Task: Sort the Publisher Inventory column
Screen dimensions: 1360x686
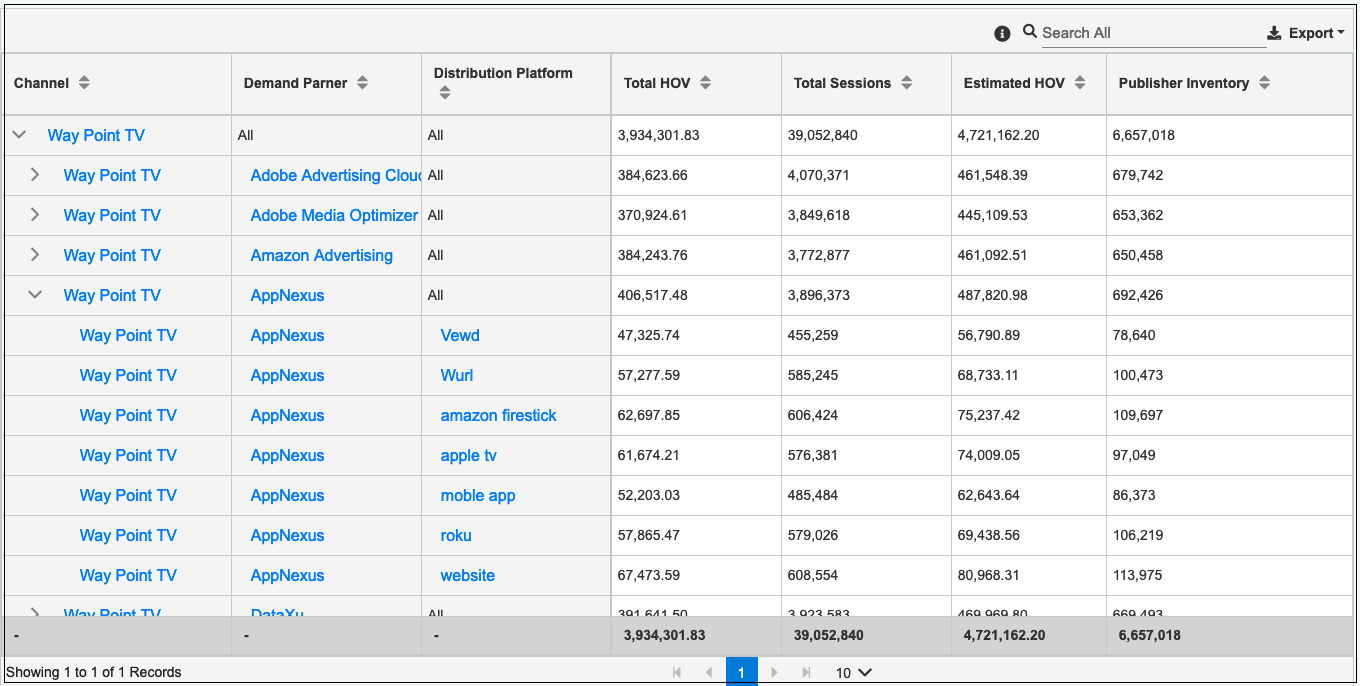Action: click(x=1265, y=83)
